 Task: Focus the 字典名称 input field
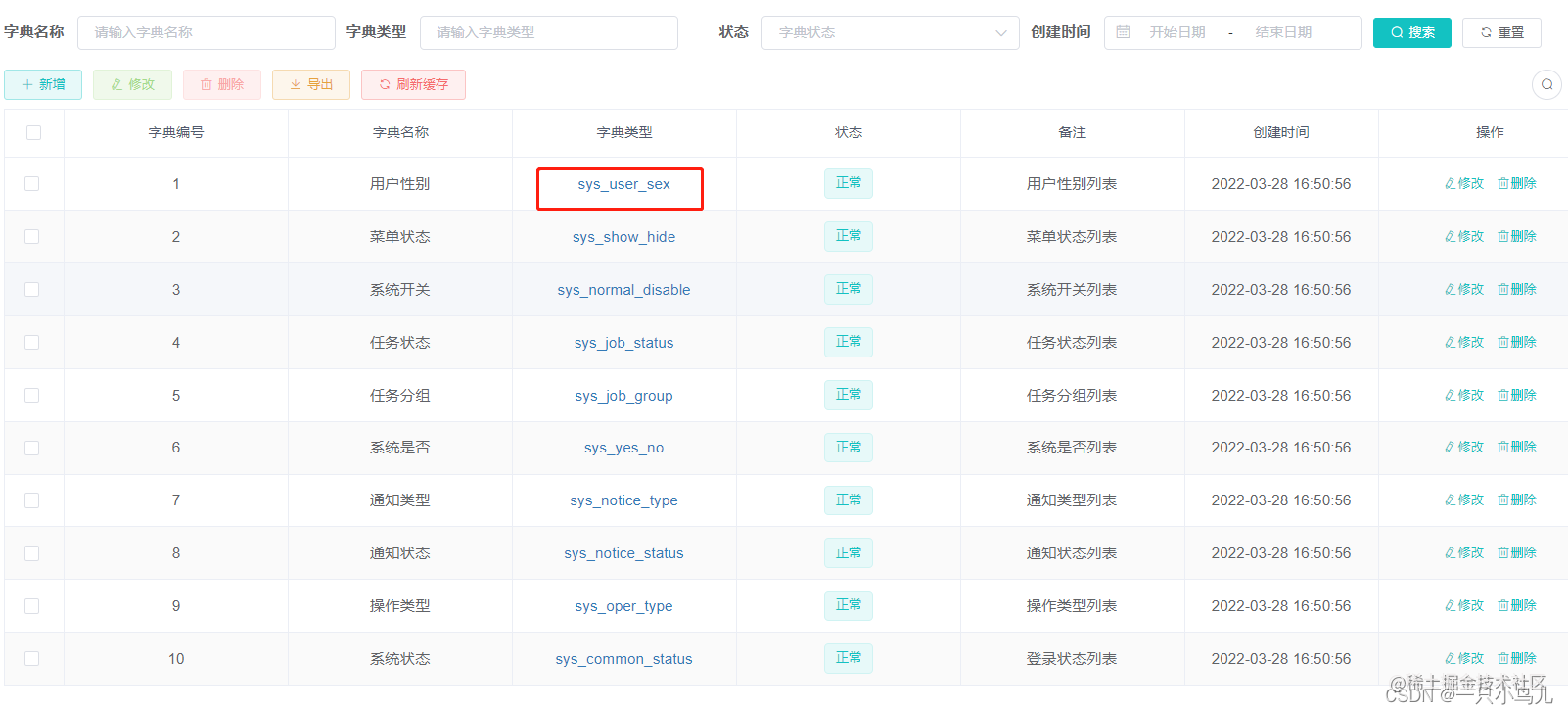pos(207,32)
